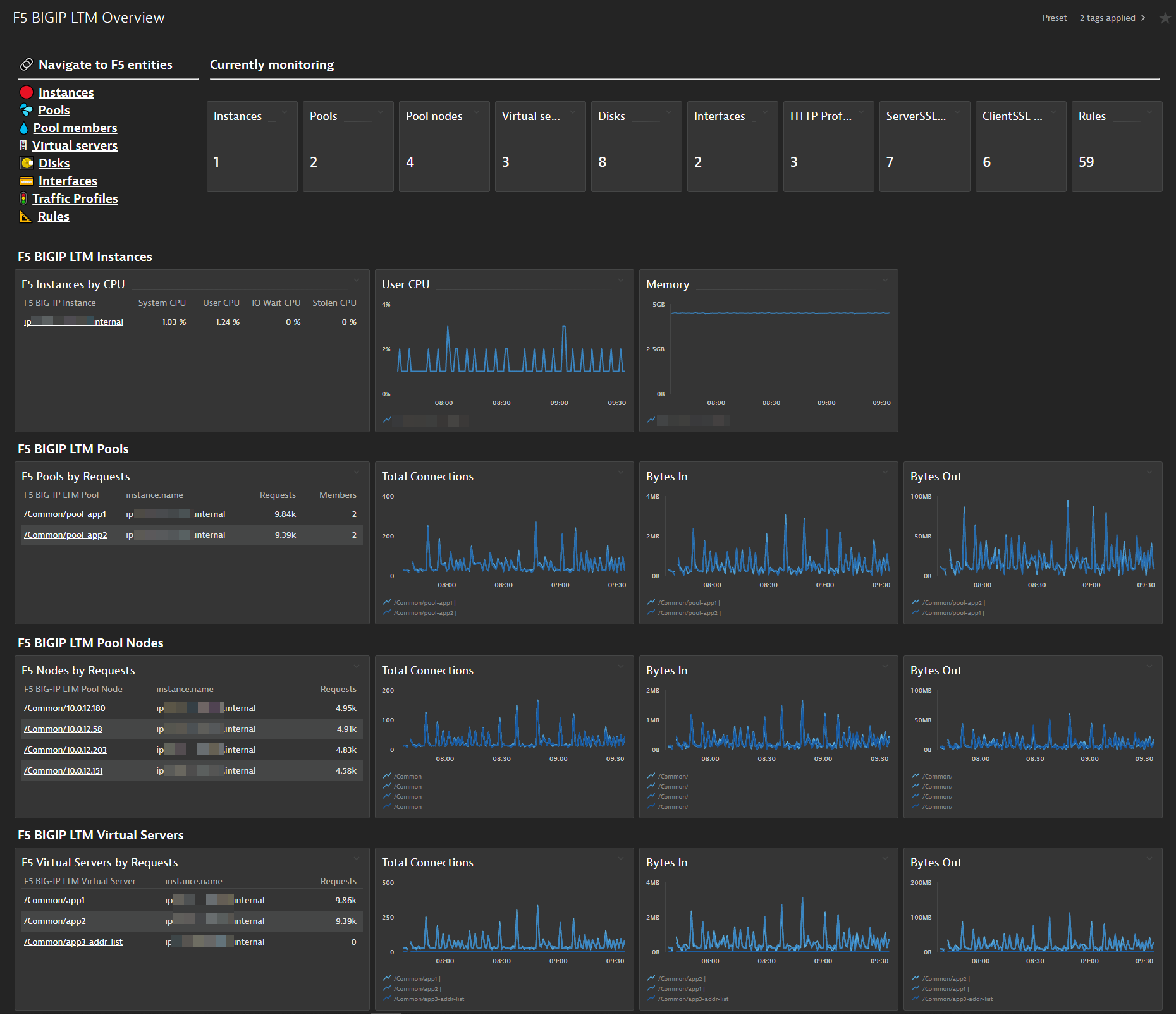Click the Pools count tile showing 2
The width and height of the screenshot is (1176, 1015).
pyautogui.click(x=348, y=147)
